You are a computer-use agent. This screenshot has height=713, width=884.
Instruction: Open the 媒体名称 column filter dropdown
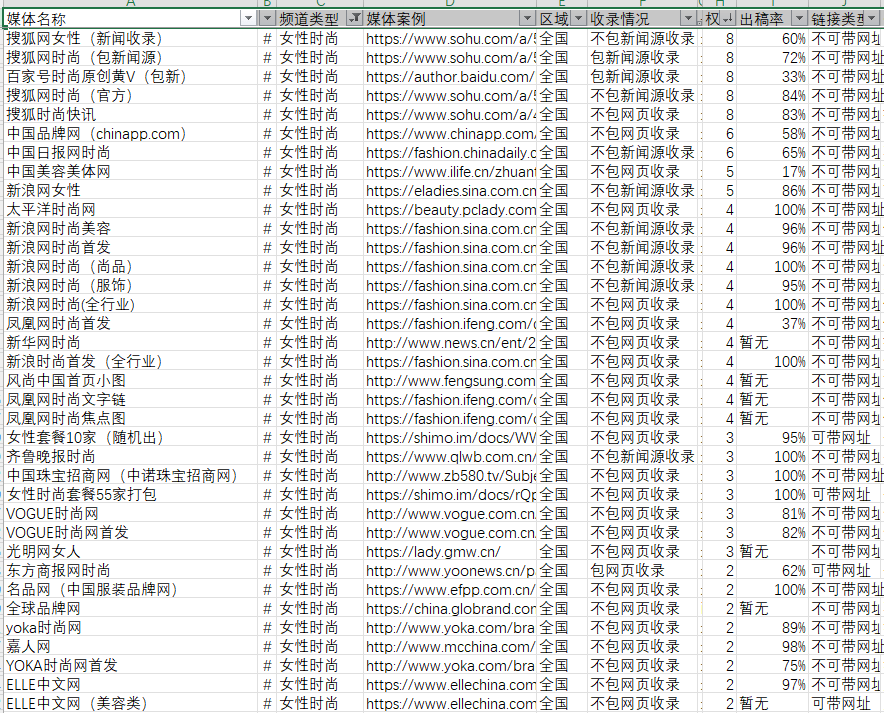pos(248,19)
